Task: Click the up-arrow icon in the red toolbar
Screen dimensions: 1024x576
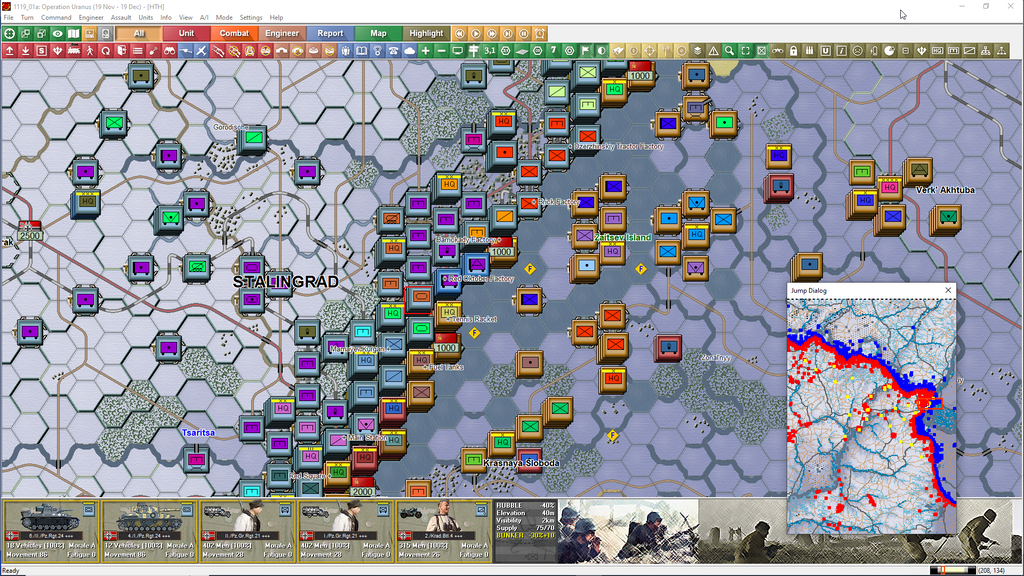Action: (x=10, y=50)
